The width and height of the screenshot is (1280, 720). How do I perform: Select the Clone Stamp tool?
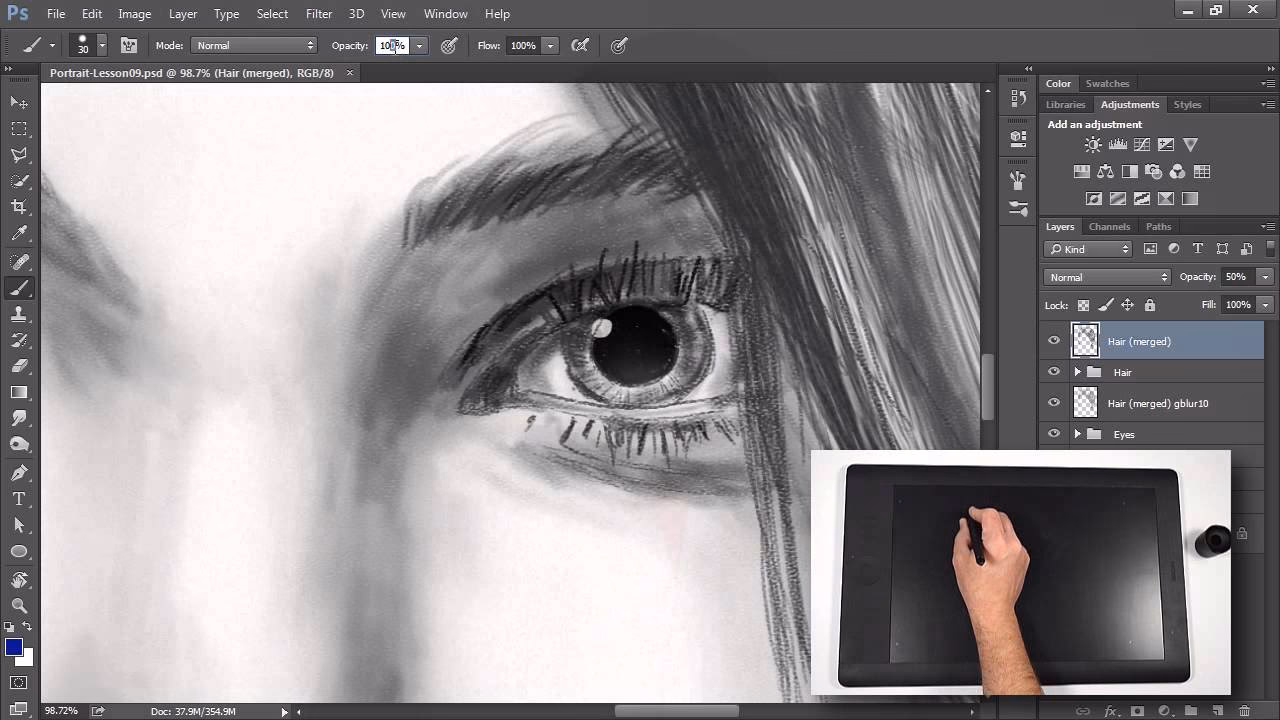20,314
